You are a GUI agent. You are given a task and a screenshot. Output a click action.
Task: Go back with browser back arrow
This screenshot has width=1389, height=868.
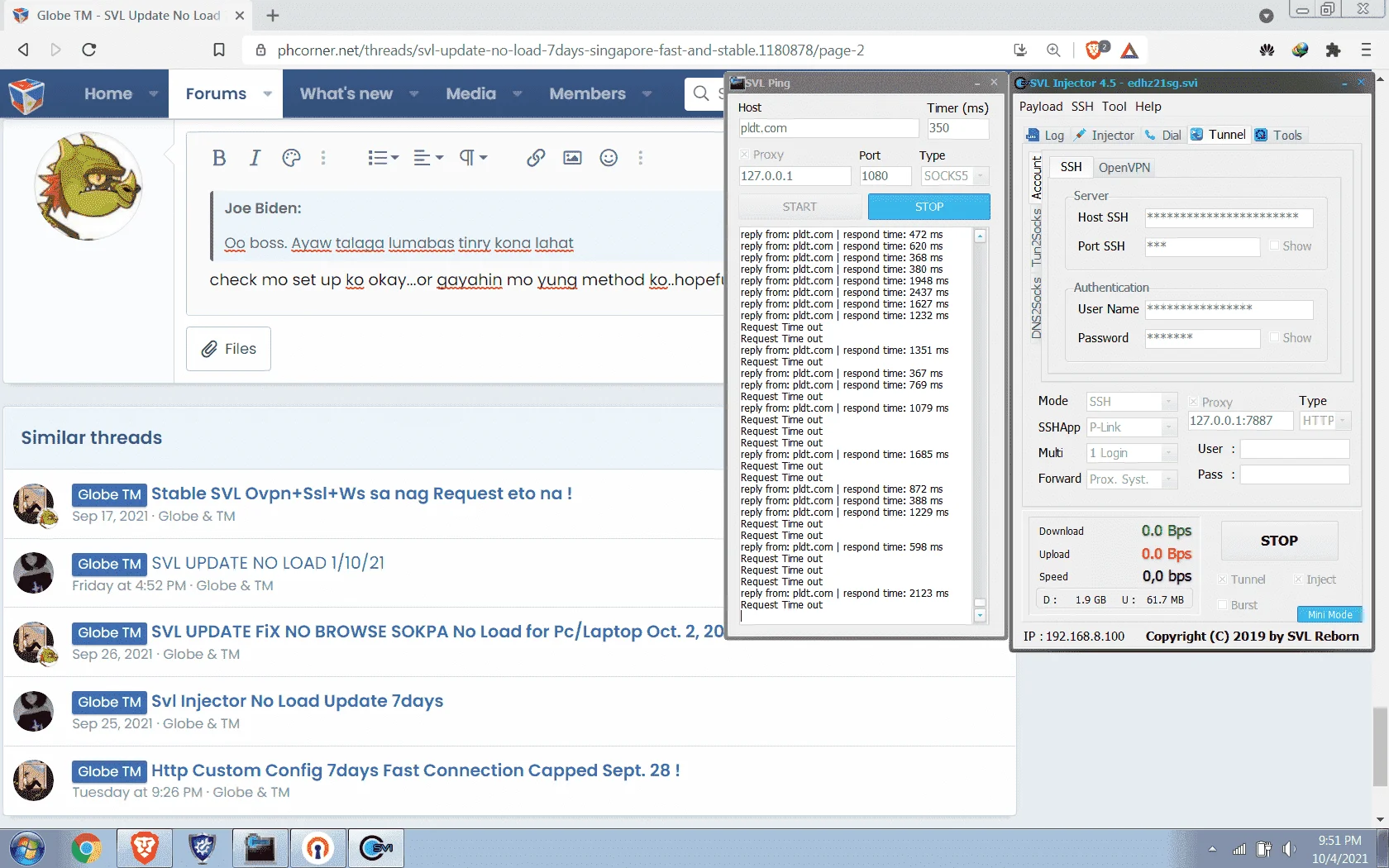[23, 50]
